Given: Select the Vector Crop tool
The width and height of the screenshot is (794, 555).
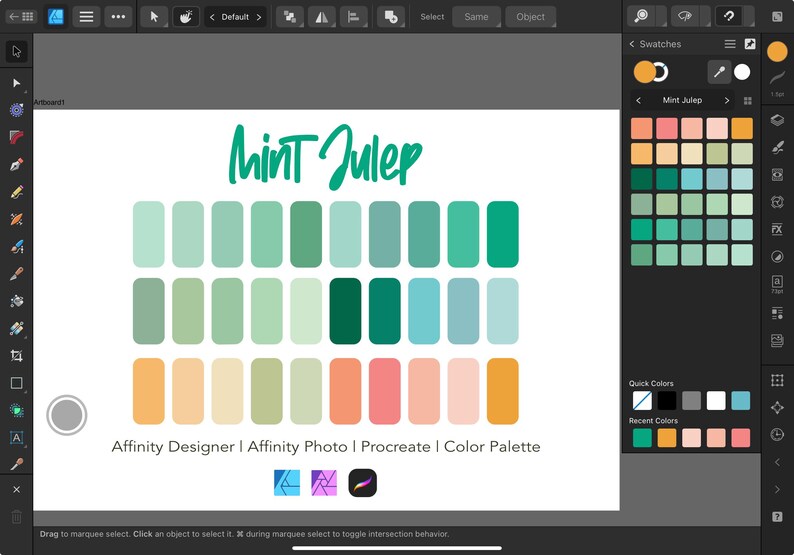Looking at the screenshot, I should [x=16, y=356].
